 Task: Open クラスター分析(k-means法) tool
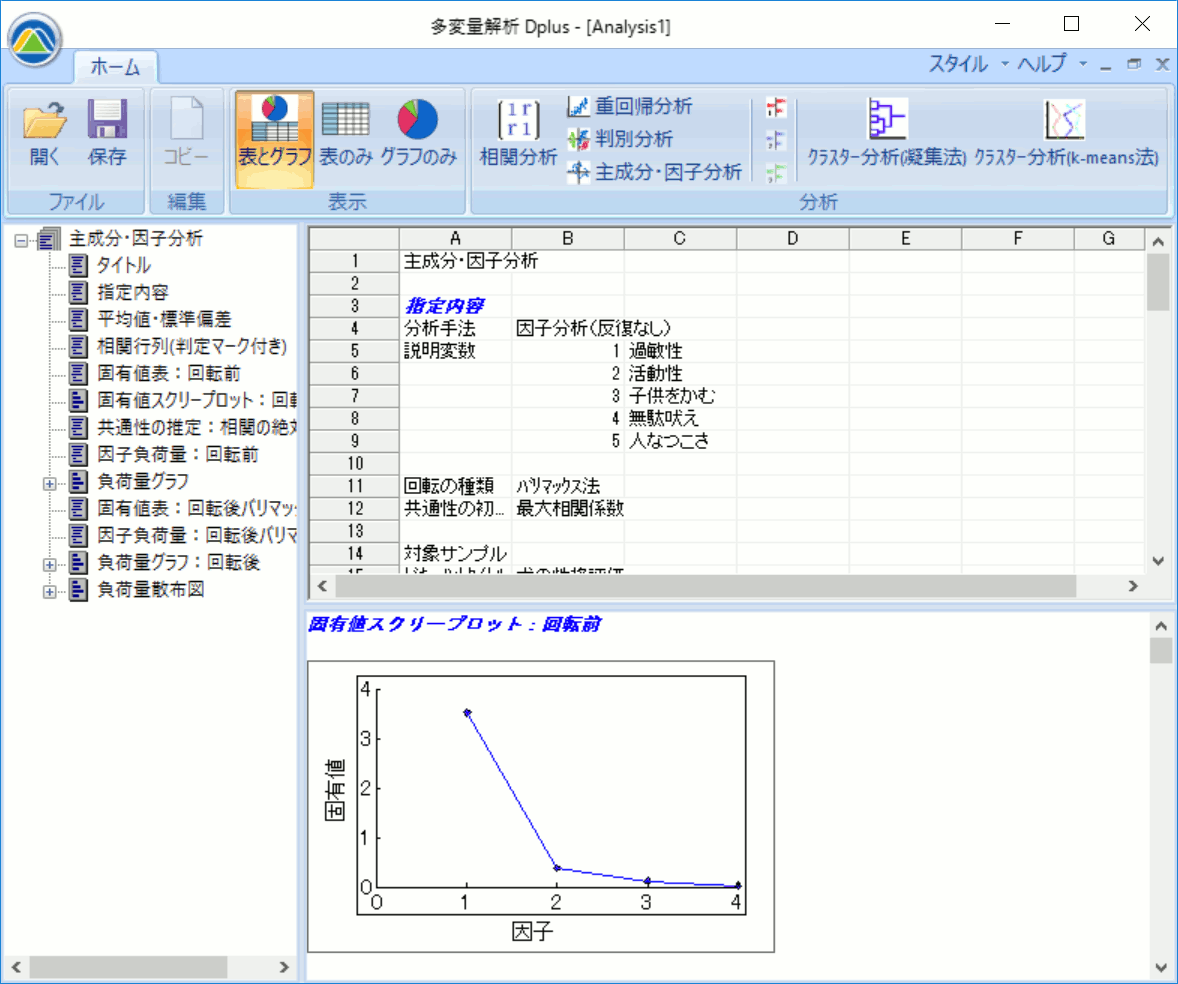point(1065,133)
